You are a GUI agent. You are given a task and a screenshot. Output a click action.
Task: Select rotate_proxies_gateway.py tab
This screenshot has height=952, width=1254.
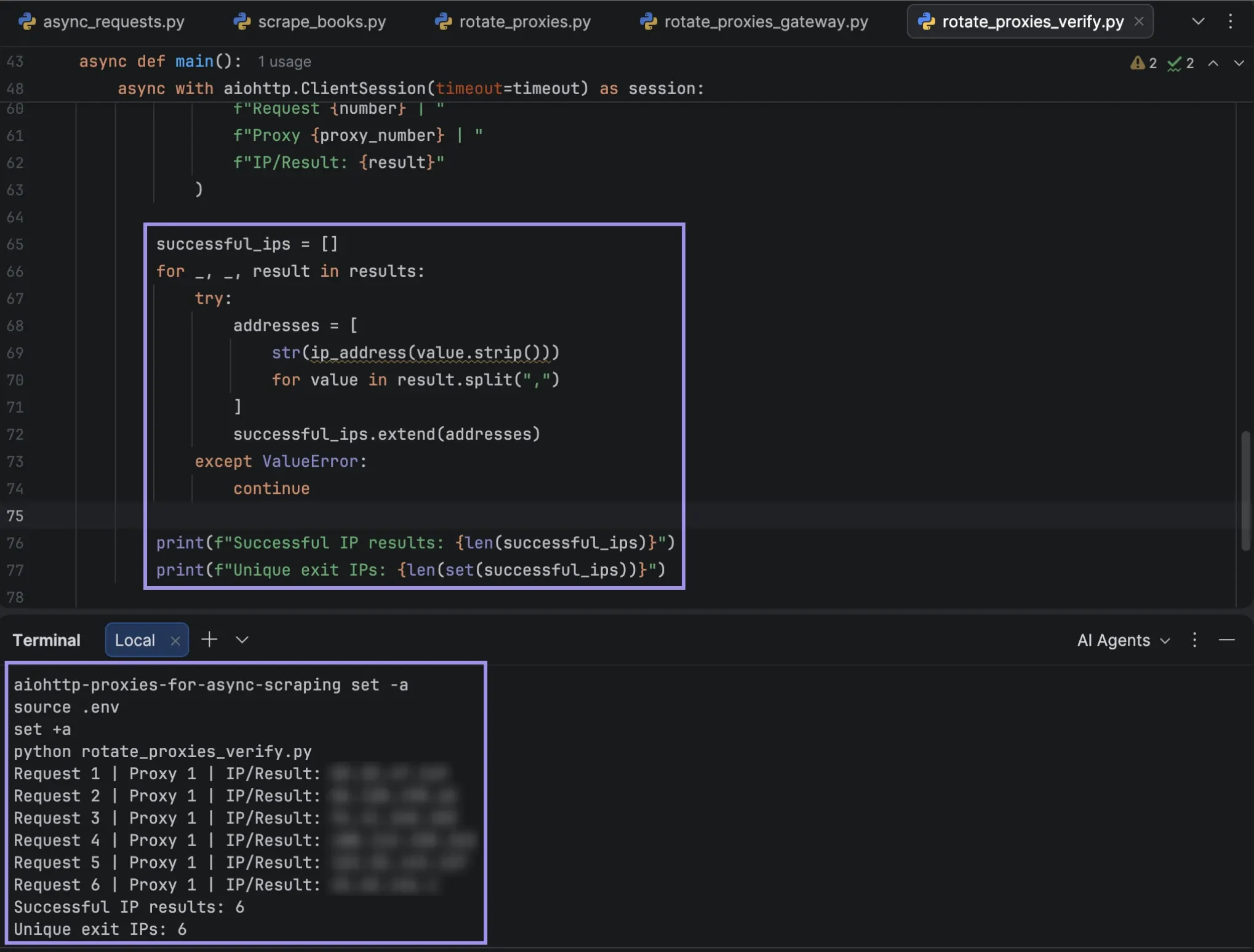point(754,22)
